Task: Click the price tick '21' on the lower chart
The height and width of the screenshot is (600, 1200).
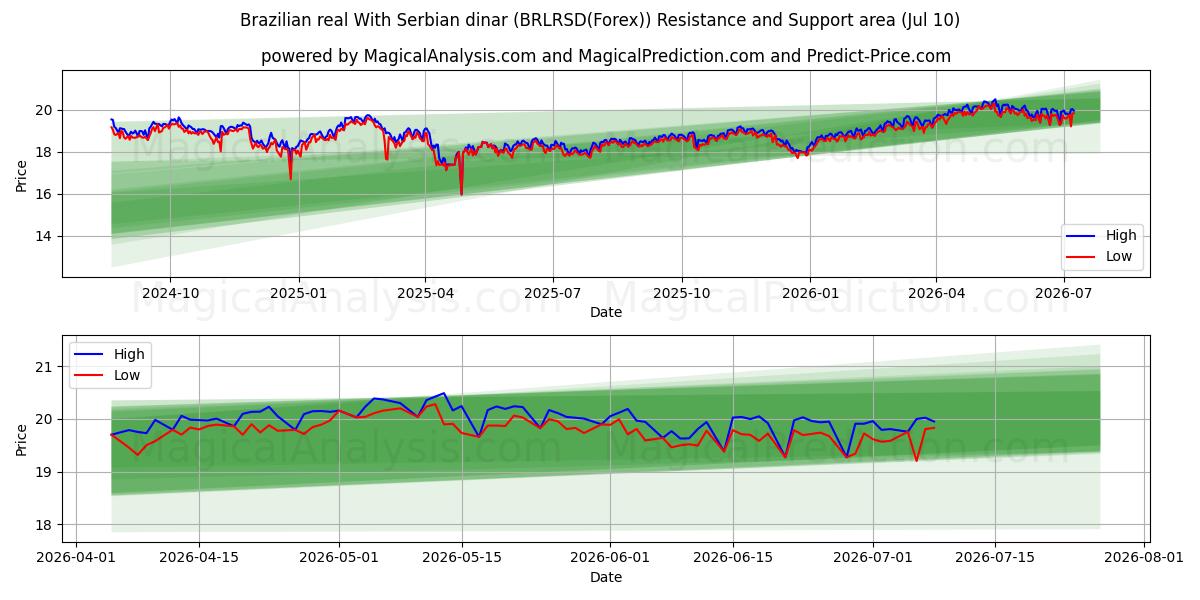Action: click(x=46, y=367)
